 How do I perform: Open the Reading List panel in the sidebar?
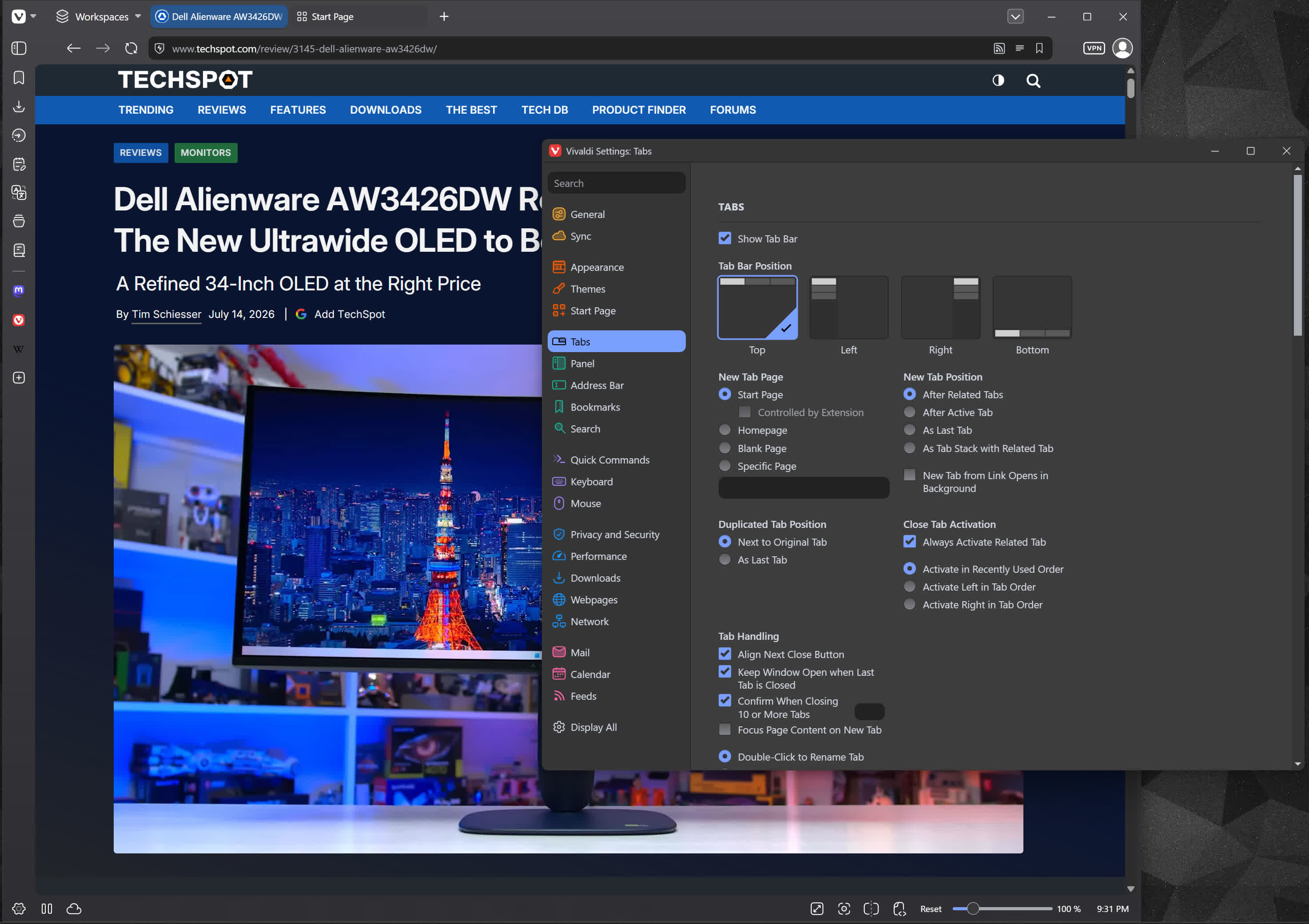point(19,250)
